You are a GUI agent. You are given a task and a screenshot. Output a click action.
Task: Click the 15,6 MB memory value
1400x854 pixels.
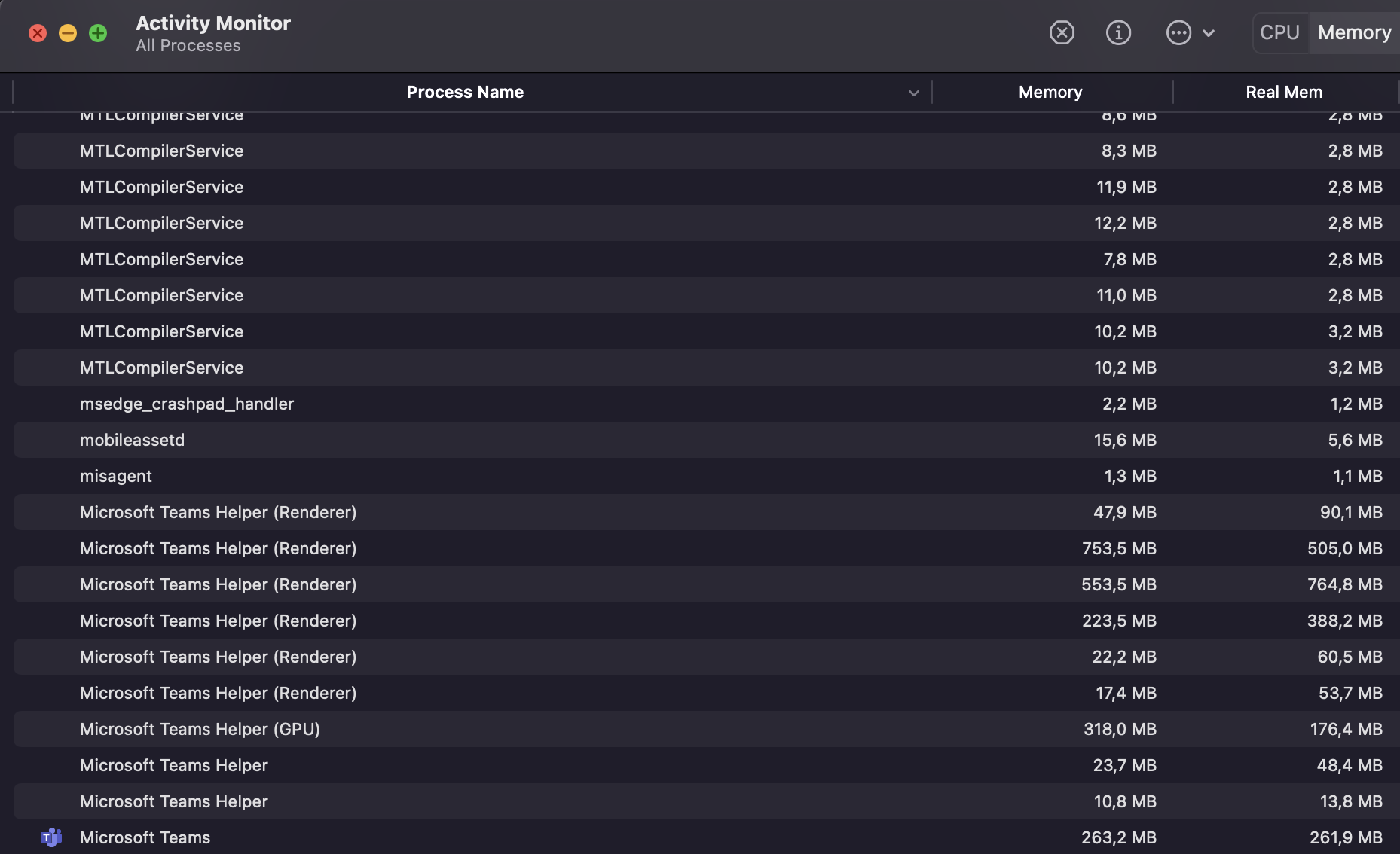[1125, 440]
